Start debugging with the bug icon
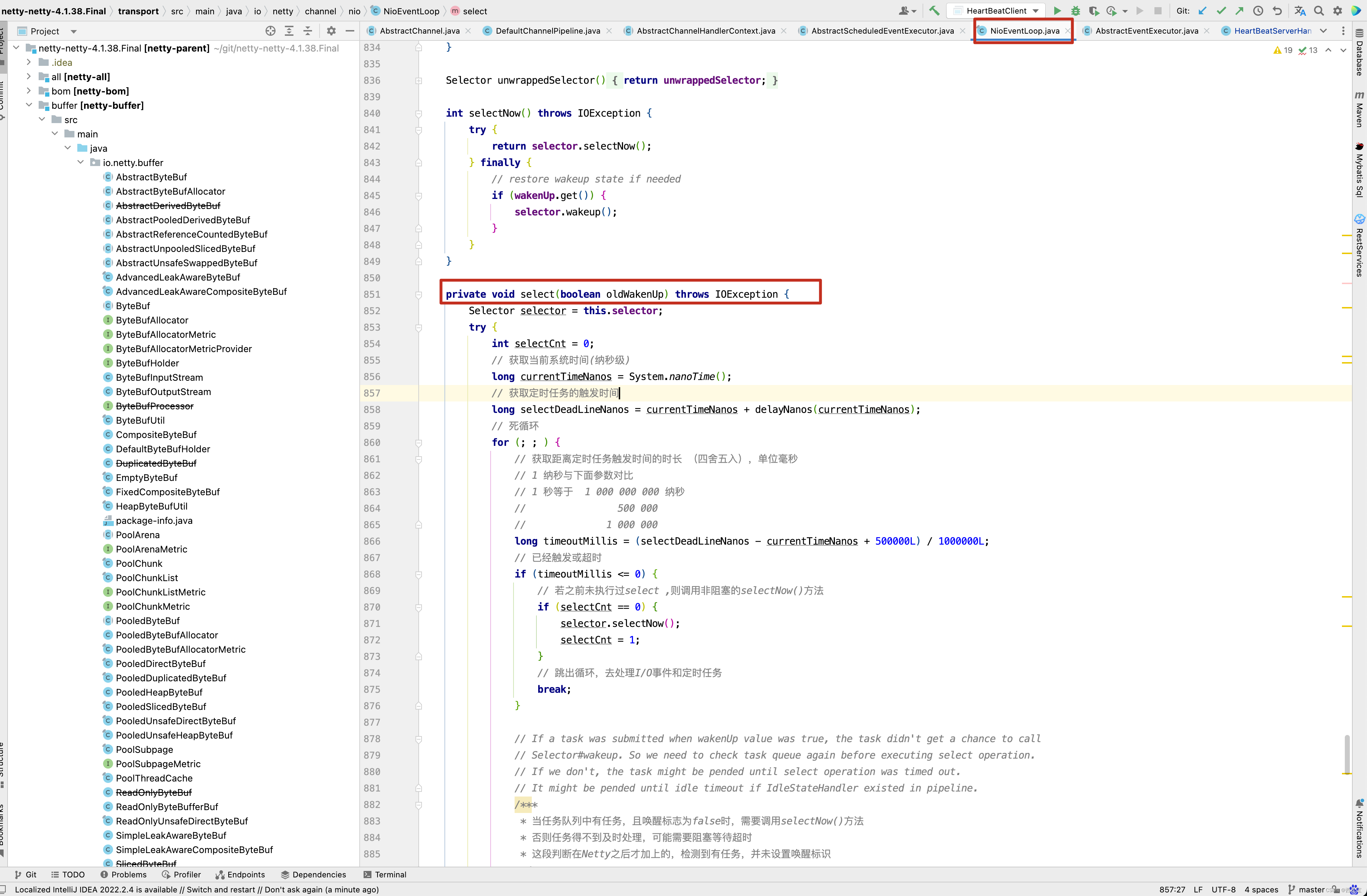This screenshot has width=1367, height=896. click(x=1075, y=11)
